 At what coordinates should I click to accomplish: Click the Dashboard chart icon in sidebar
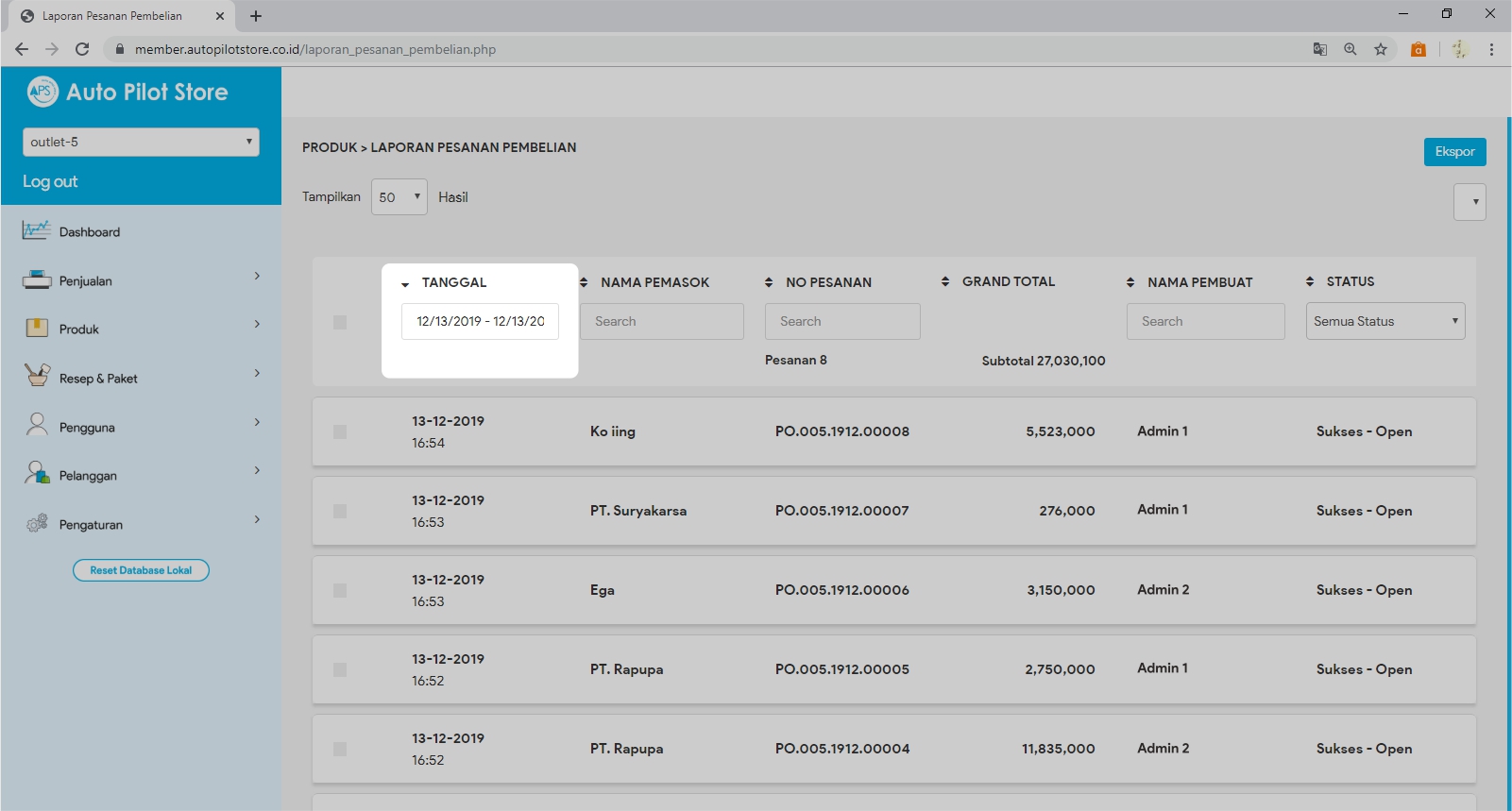click(37, 230)
